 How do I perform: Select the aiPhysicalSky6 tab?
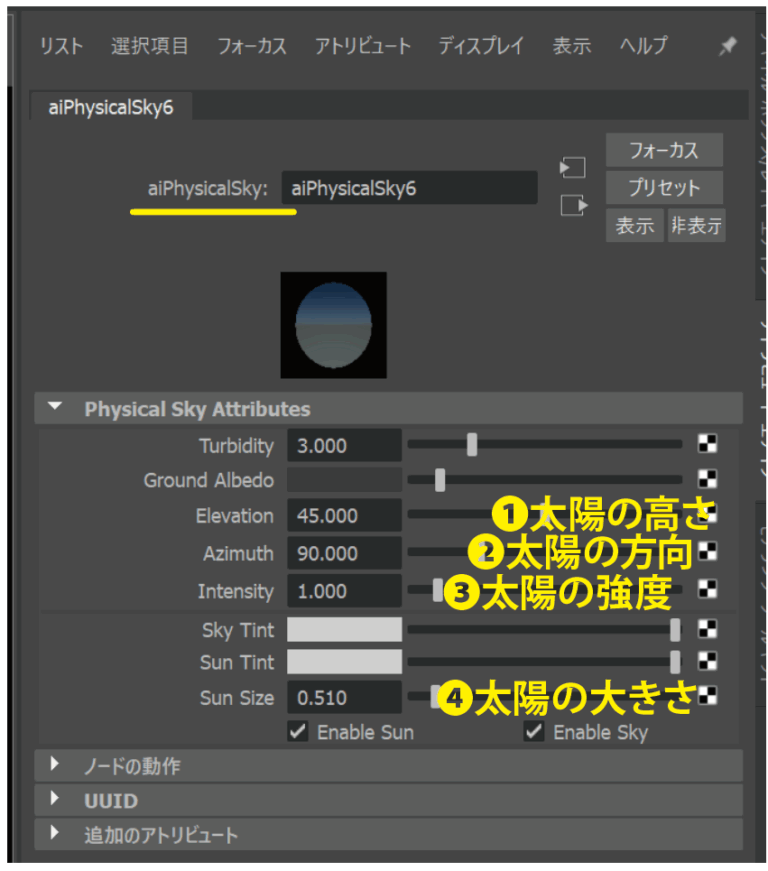(x=110, y=108)
